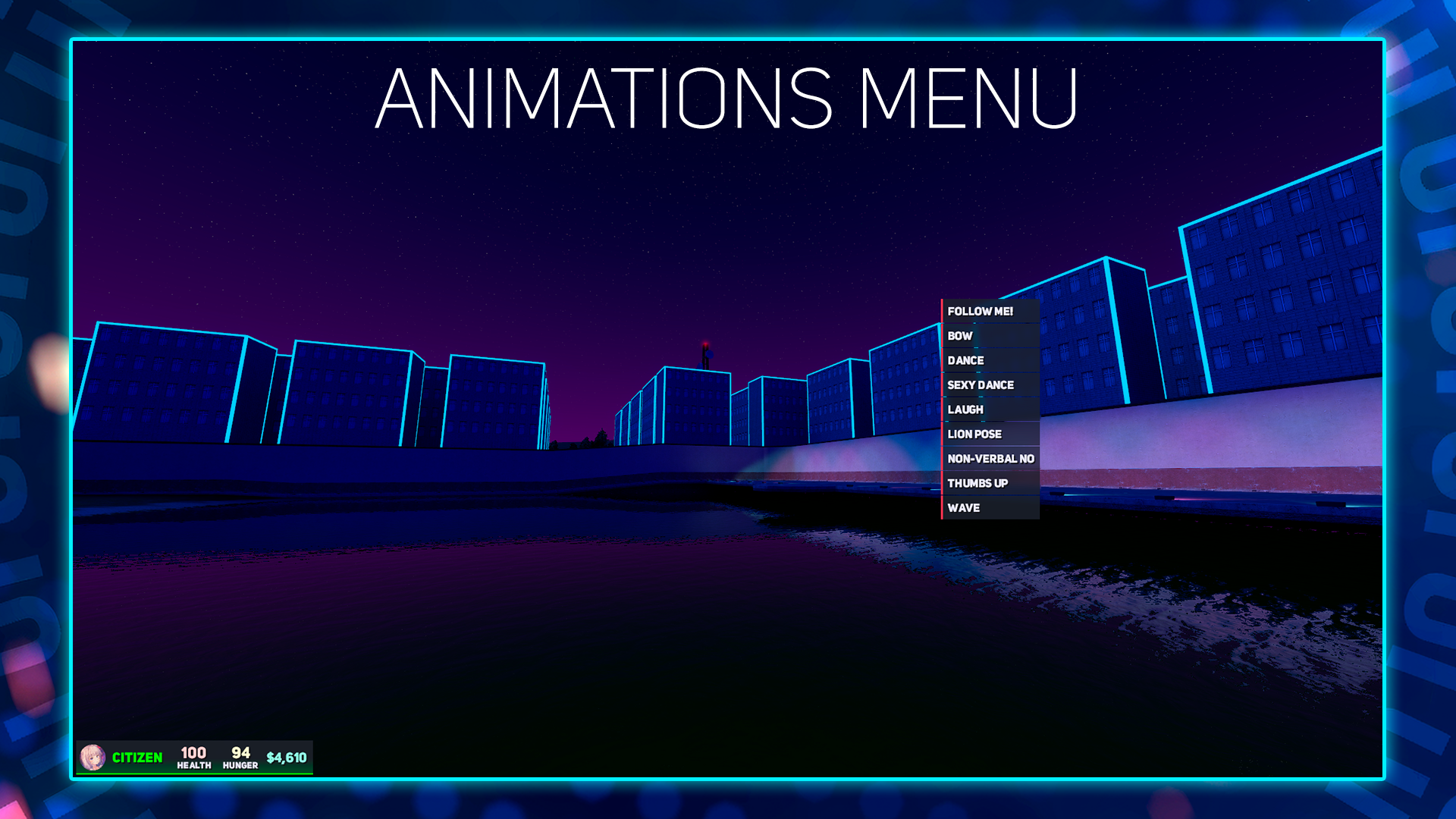
Task: Choose the Thumbs Up animation
Action: 990,483
